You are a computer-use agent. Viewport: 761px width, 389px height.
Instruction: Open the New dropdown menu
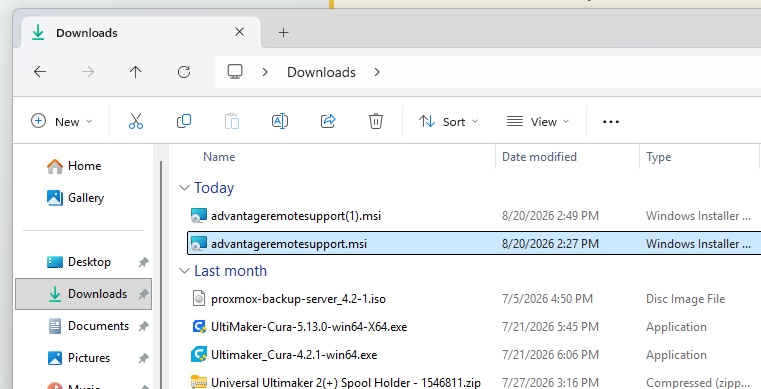61,121
